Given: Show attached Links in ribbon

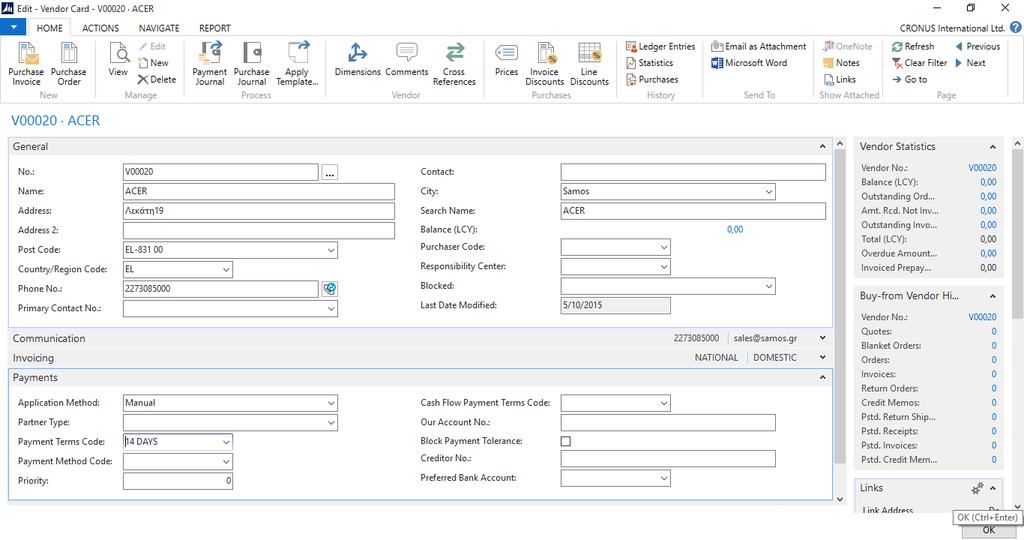Looking at the screenshot, I should click(839, 79).
